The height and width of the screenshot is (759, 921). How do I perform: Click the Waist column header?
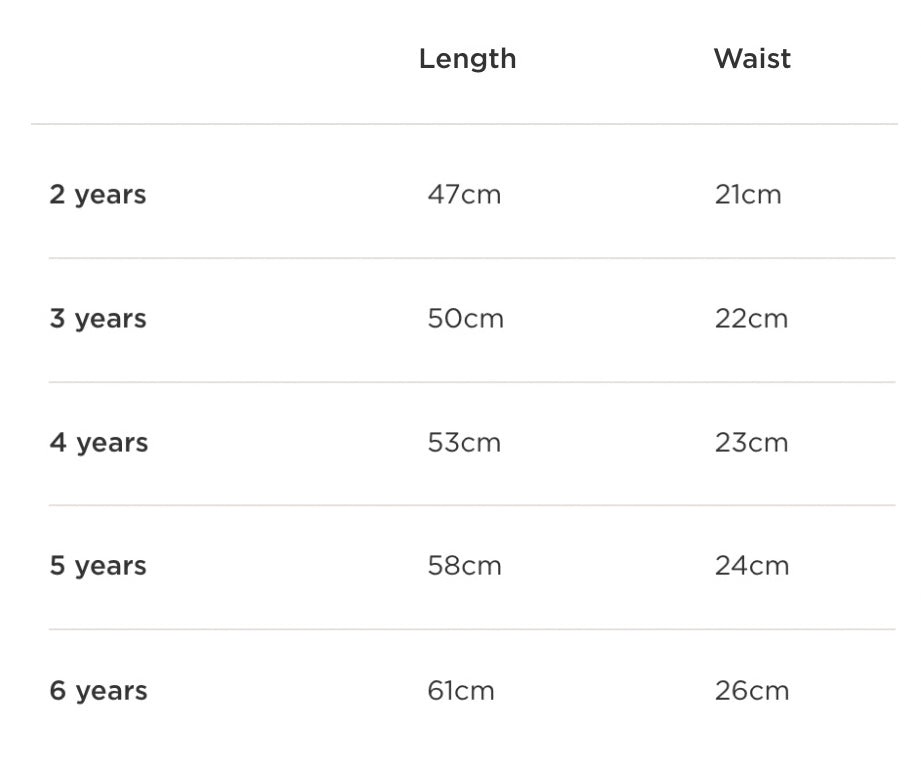tap(752, 59)
